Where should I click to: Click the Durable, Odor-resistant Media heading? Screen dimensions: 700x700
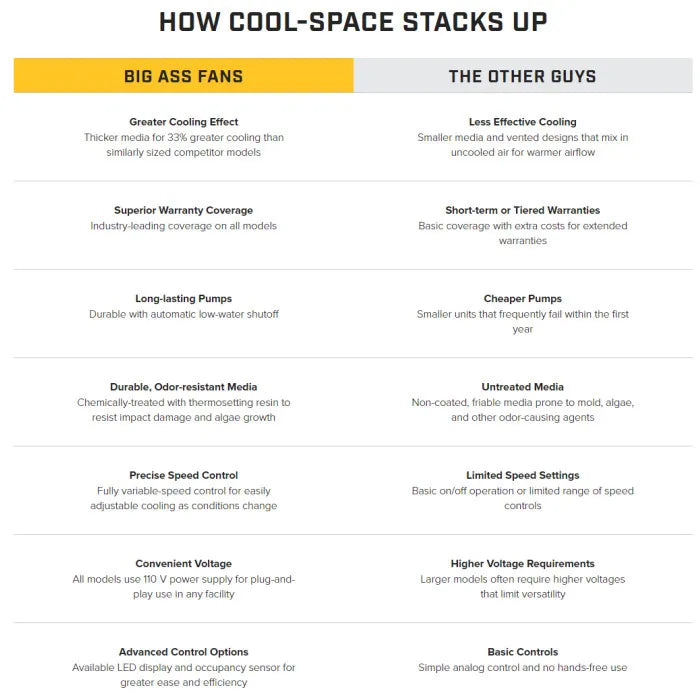(x=183, y=387)
